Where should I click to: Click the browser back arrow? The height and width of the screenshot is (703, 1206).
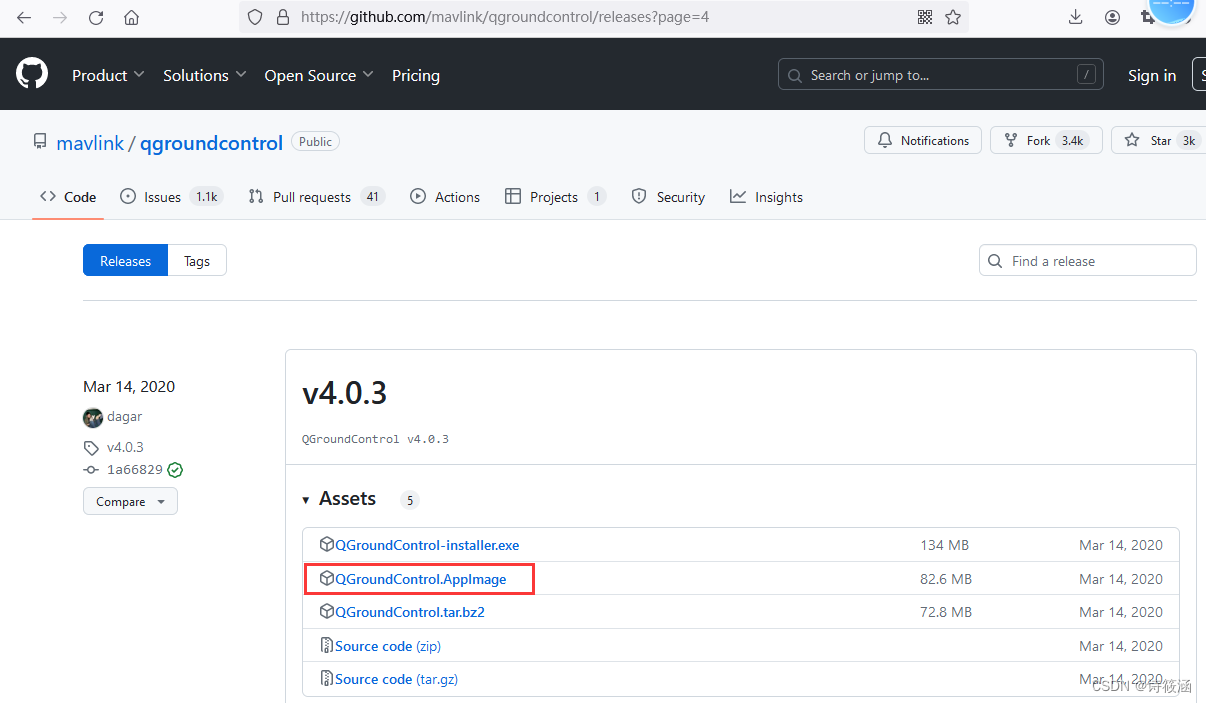pyautogui.click(x=24, y=17)
